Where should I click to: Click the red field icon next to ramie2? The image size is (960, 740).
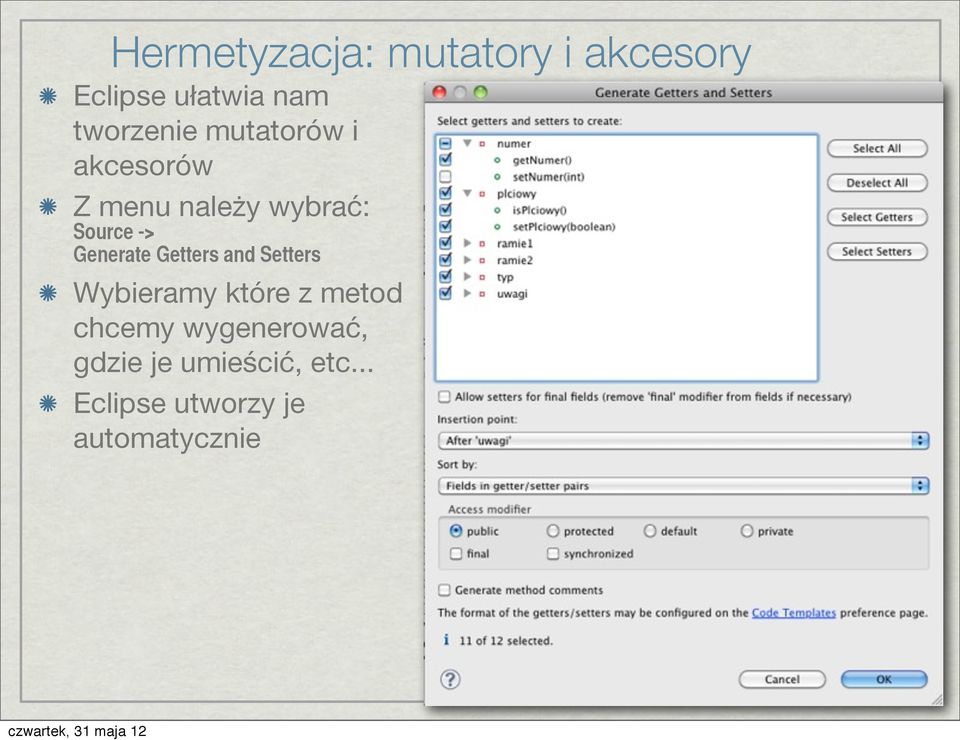click(482, 260)
